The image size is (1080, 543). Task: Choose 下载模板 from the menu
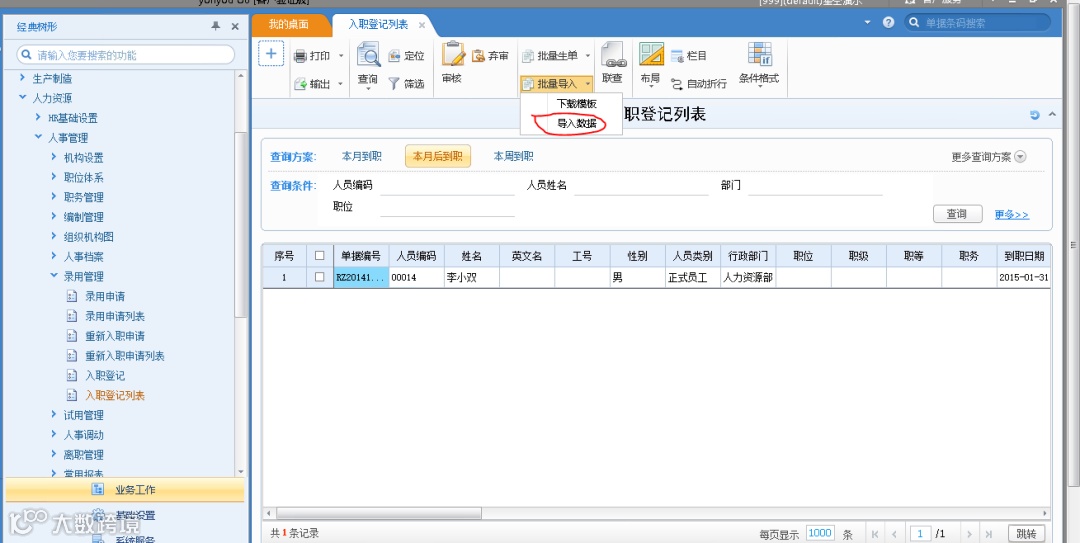click(x=576, y=103)
